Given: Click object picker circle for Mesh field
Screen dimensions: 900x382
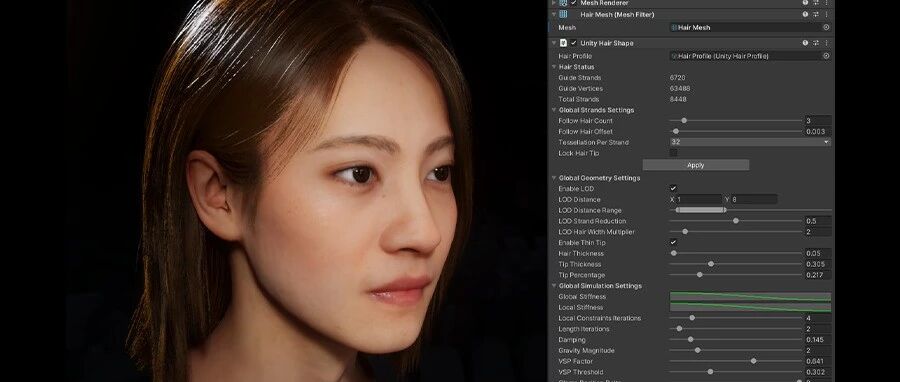Looking at the screenshot, I should (x=826, y=27).
